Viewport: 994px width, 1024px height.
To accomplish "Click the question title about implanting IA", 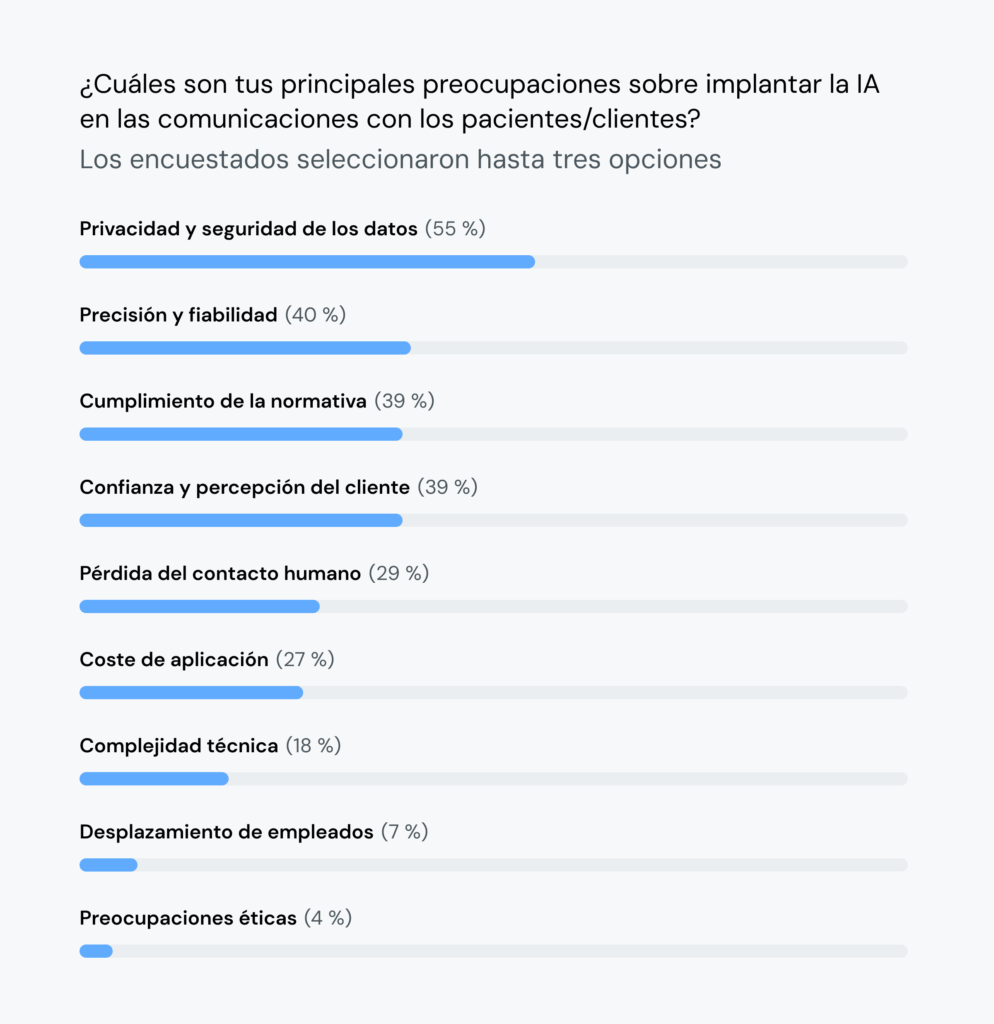I will click(x=480, y=101).
